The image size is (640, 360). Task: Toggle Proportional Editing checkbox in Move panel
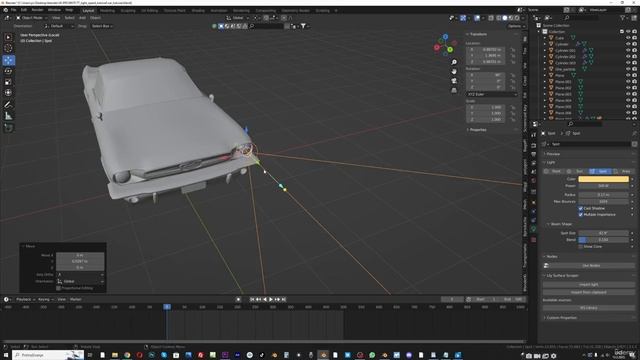[58, 288]
